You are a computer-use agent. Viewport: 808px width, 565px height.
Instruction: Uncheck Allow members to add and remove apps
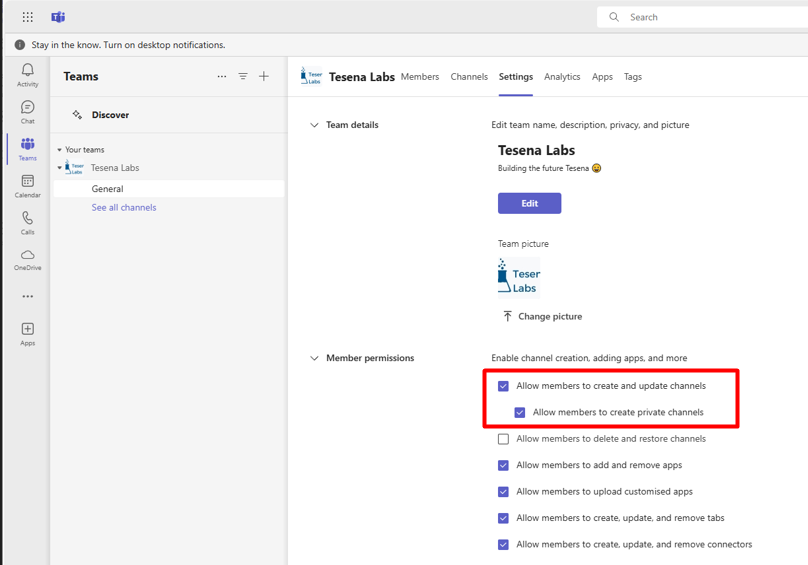503,465
